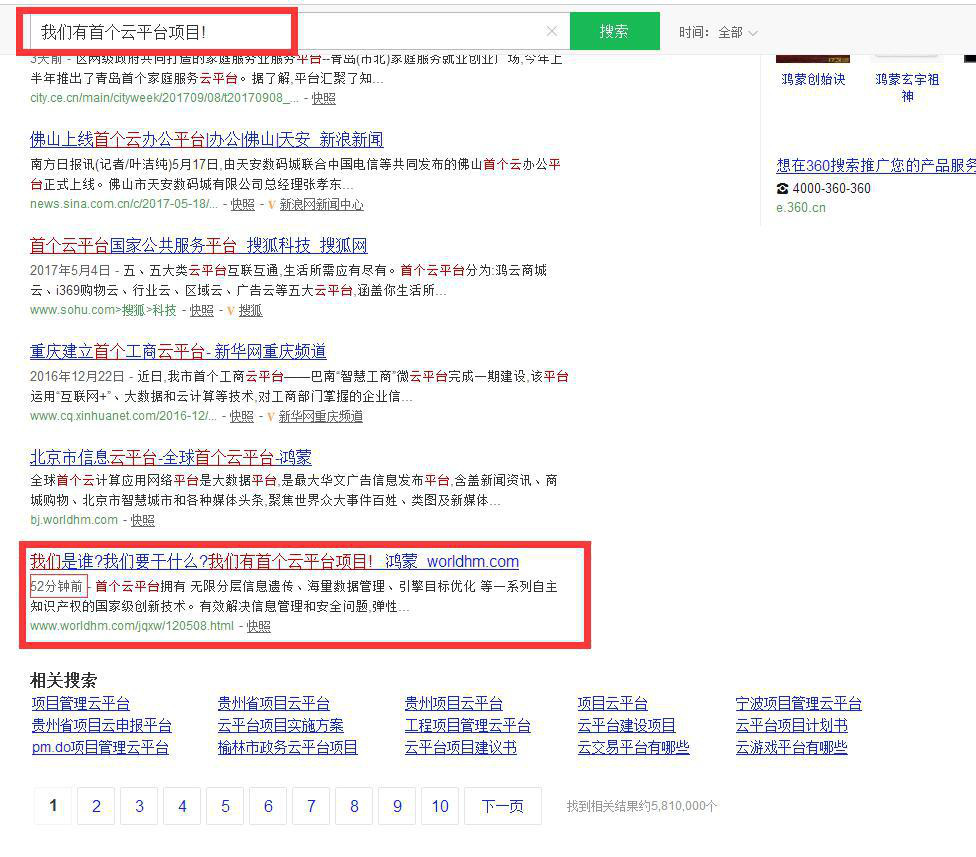Click the V badge before 新华网重庆频道
Image resolution: width=976 pixels, height=857 pixels.
point(270,416)
